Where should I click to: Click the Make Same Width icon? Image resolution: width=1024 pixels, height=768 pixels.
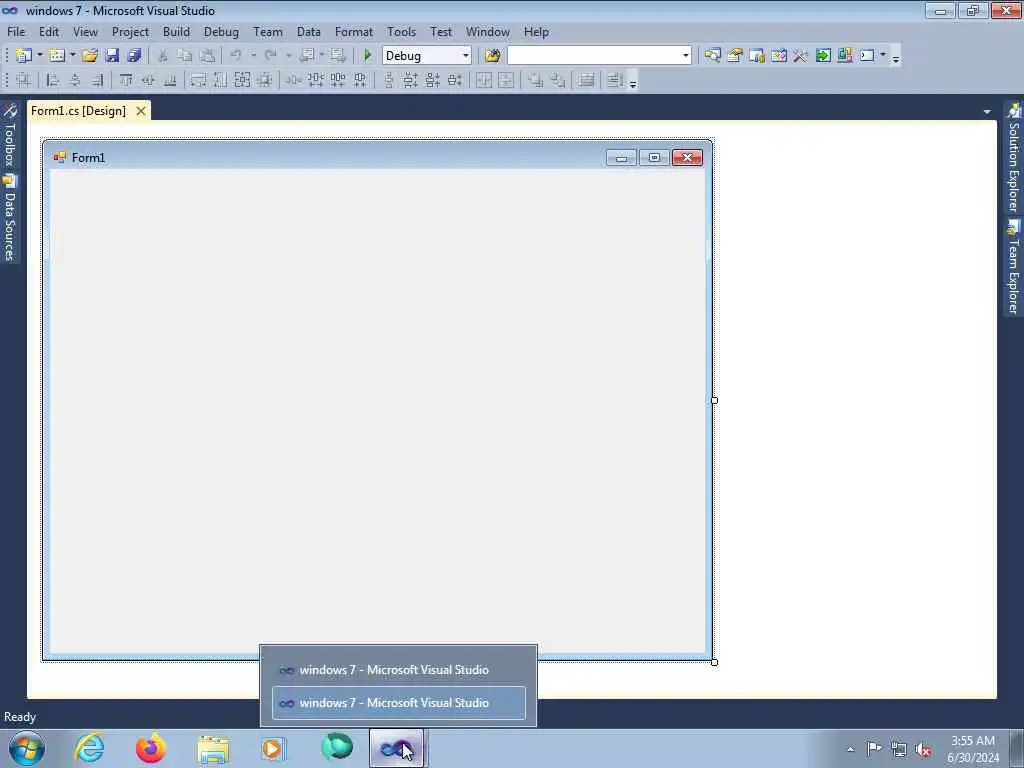coord(199,80)
